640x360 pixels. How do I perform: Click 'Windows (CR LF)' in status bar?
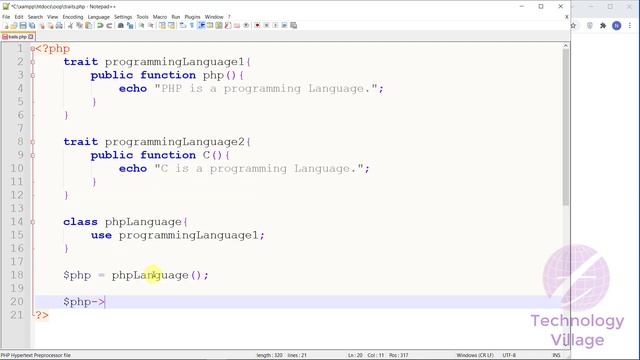(475, 355)
